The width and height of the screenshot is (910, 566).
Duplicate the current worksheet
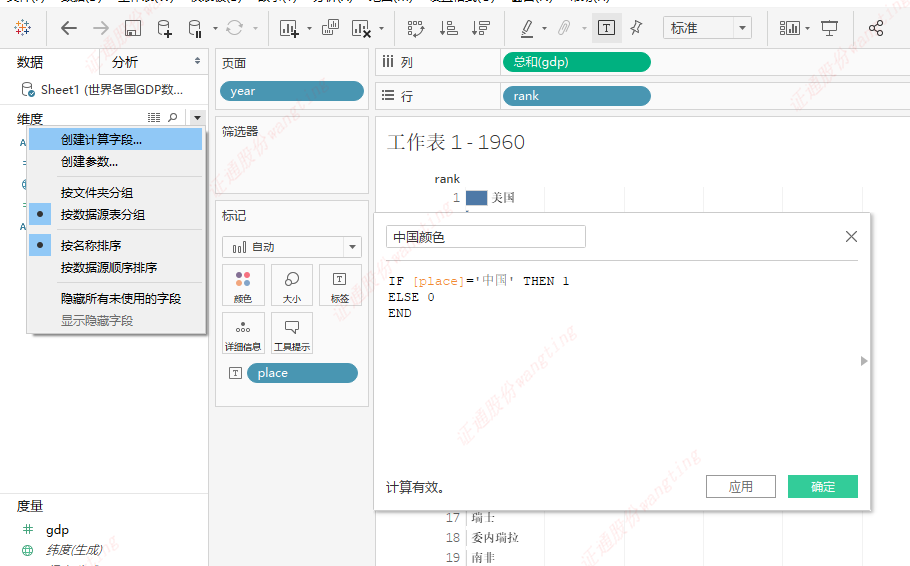pos(330,27)
